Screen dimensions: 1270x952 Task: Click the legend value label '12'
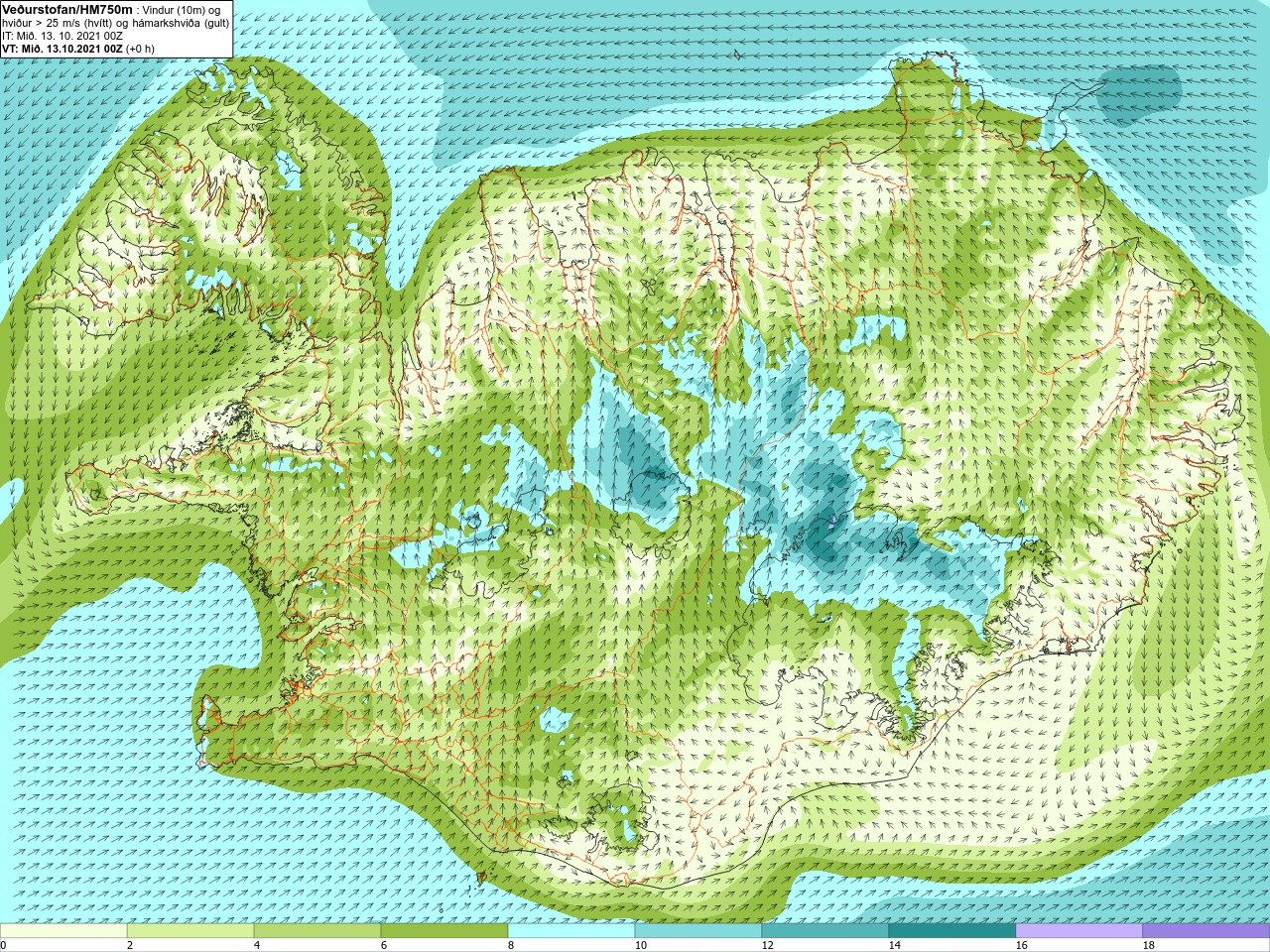767,945
